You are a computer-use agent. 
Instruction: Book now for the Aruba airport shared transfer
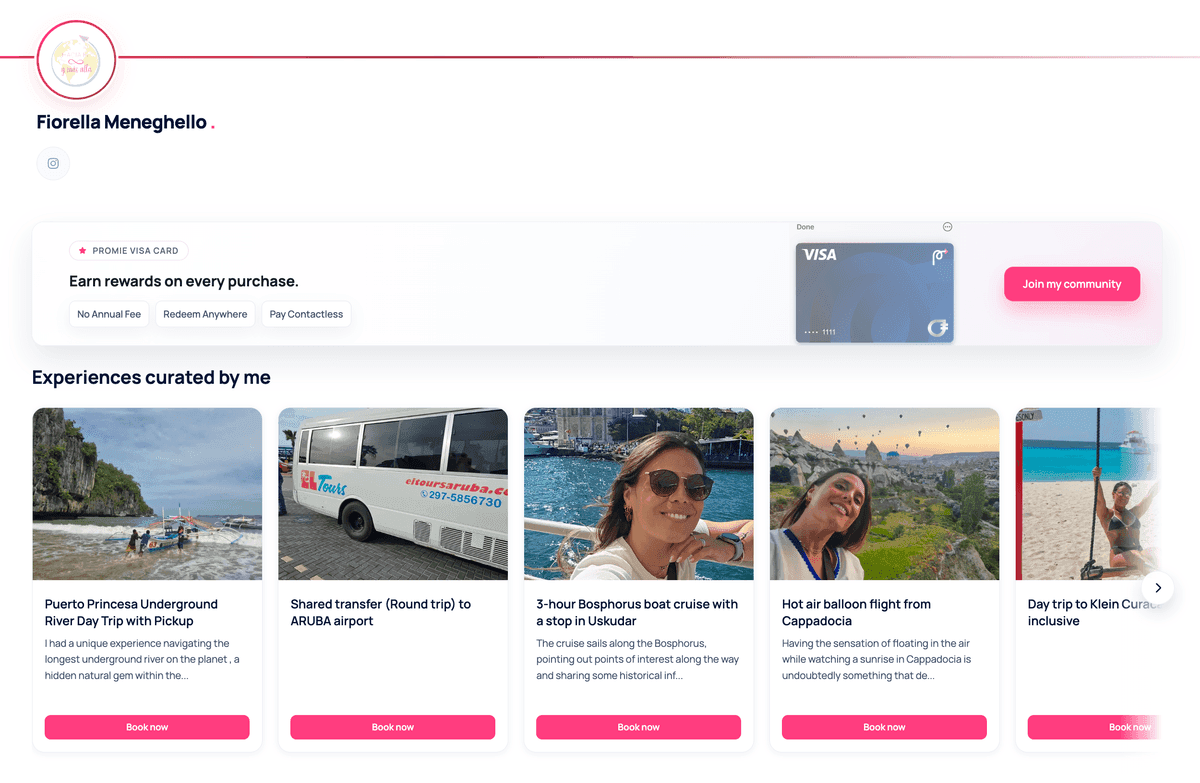[x=393, y=727]
